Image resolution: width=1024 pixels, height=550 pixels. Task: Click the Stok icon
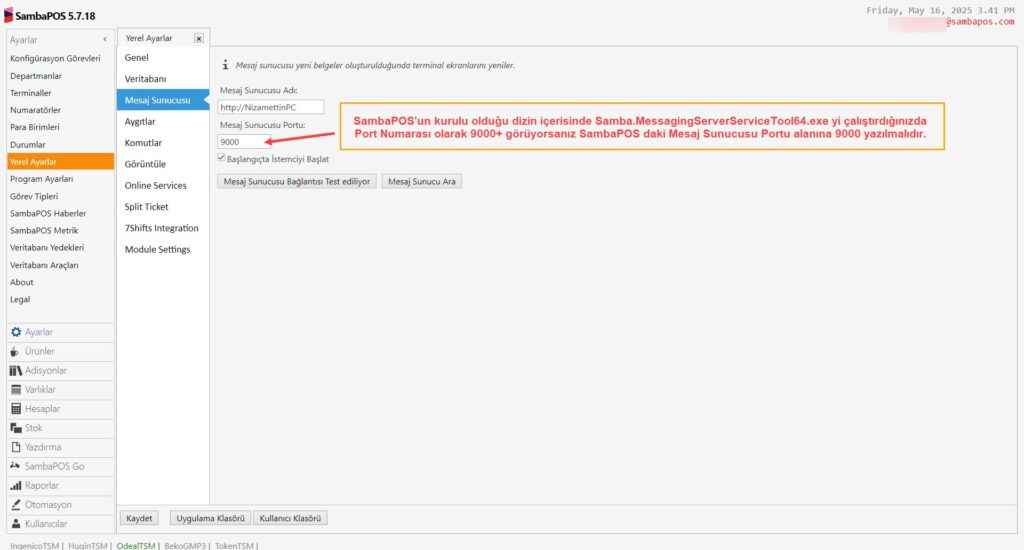tap(16, 428)
